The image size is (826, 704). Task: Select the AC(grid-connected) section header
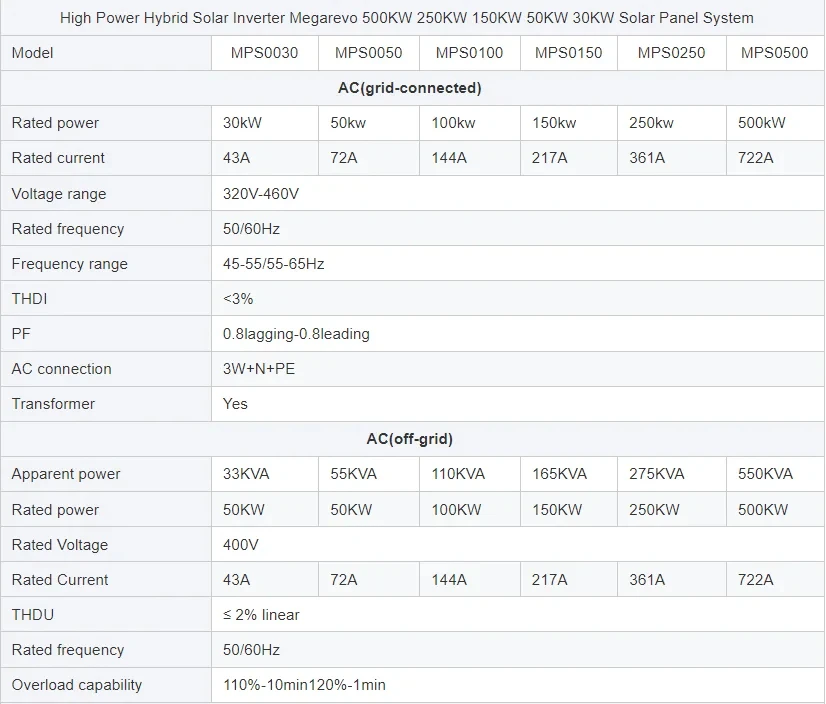click(413, 88)
